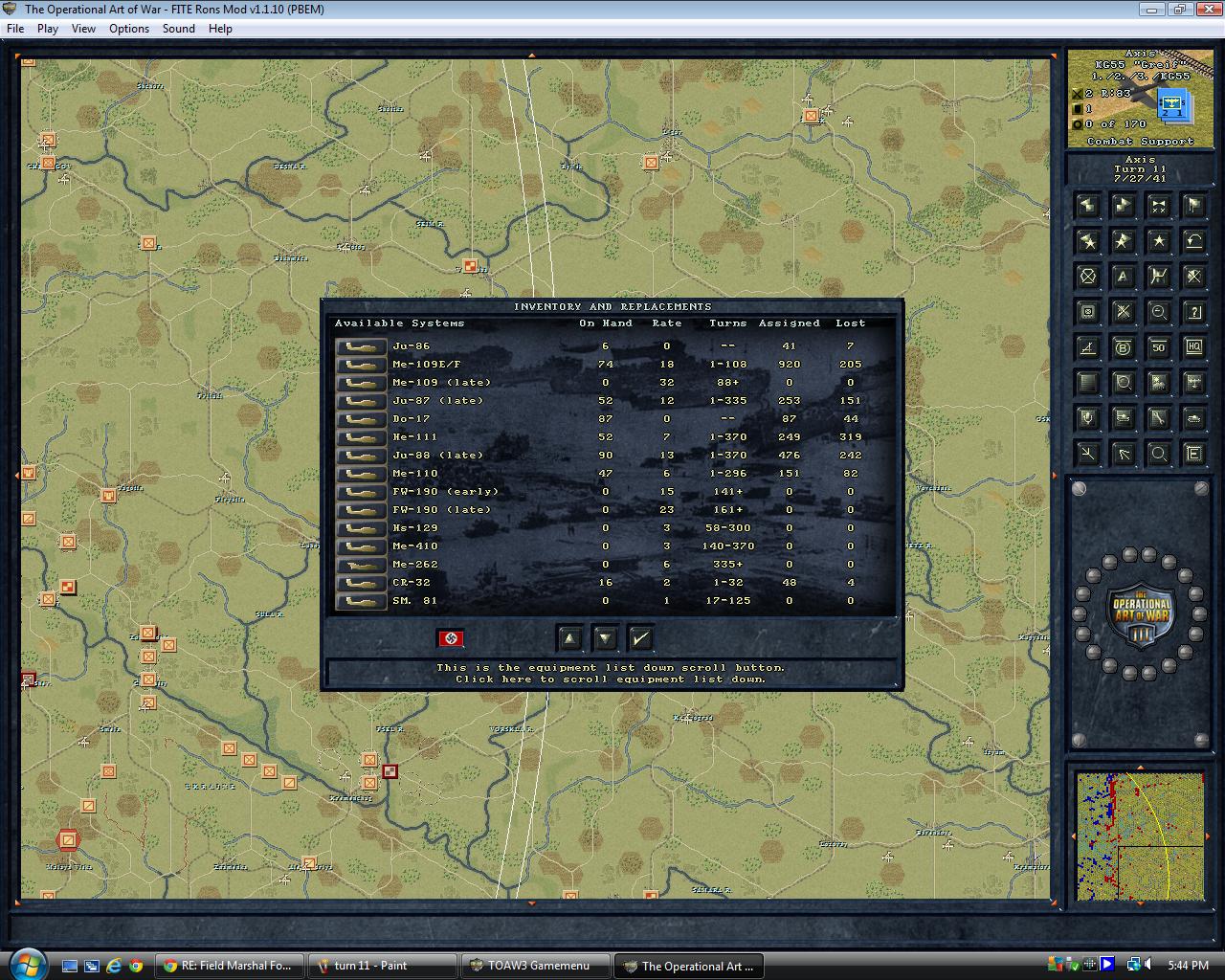The width and height of the screenshot is (1225, 980).
Task: Click the "Lost" column header
Action: point(850,323)
